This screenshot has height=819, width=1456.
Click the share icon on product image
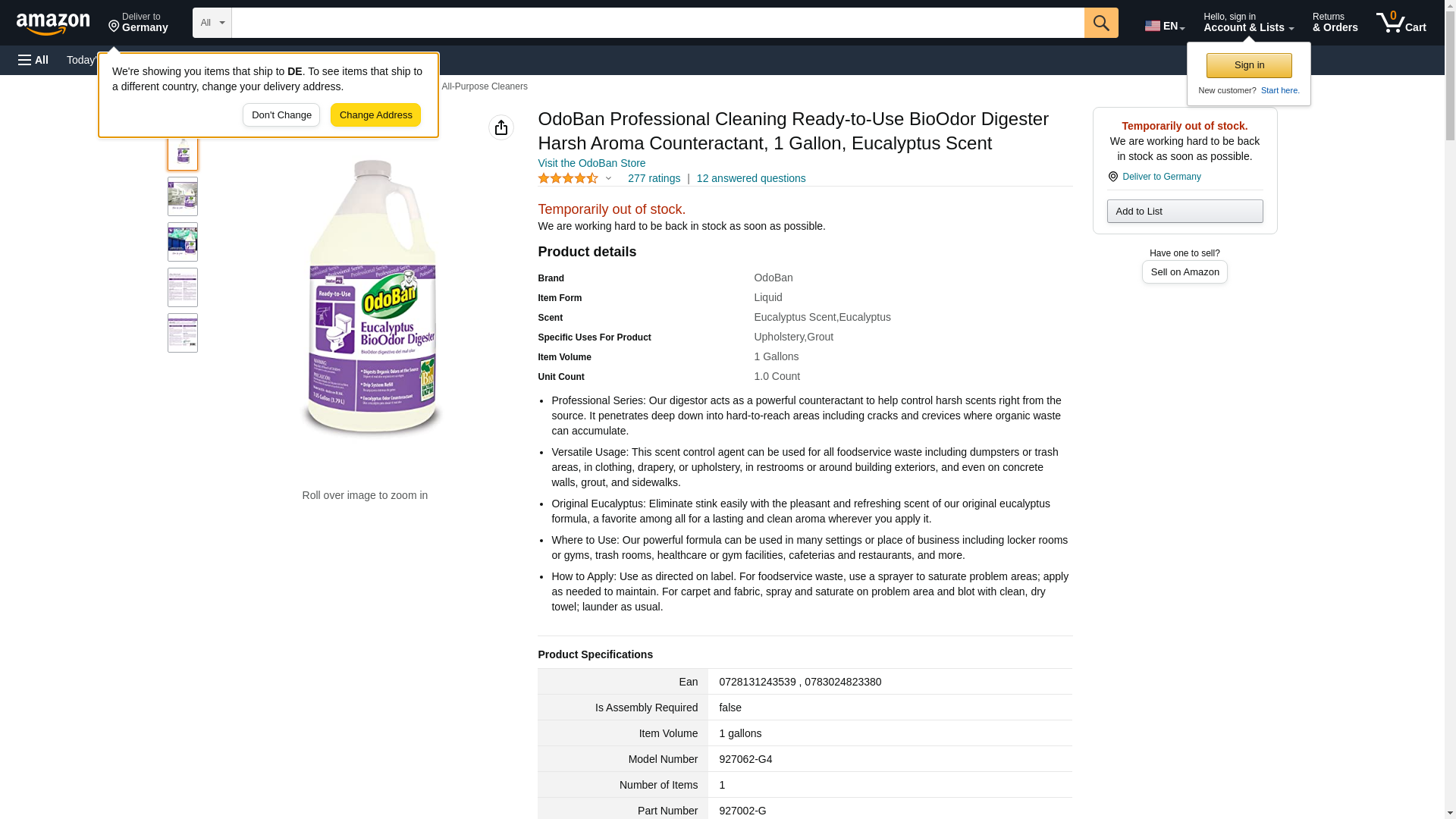point(501,127)
